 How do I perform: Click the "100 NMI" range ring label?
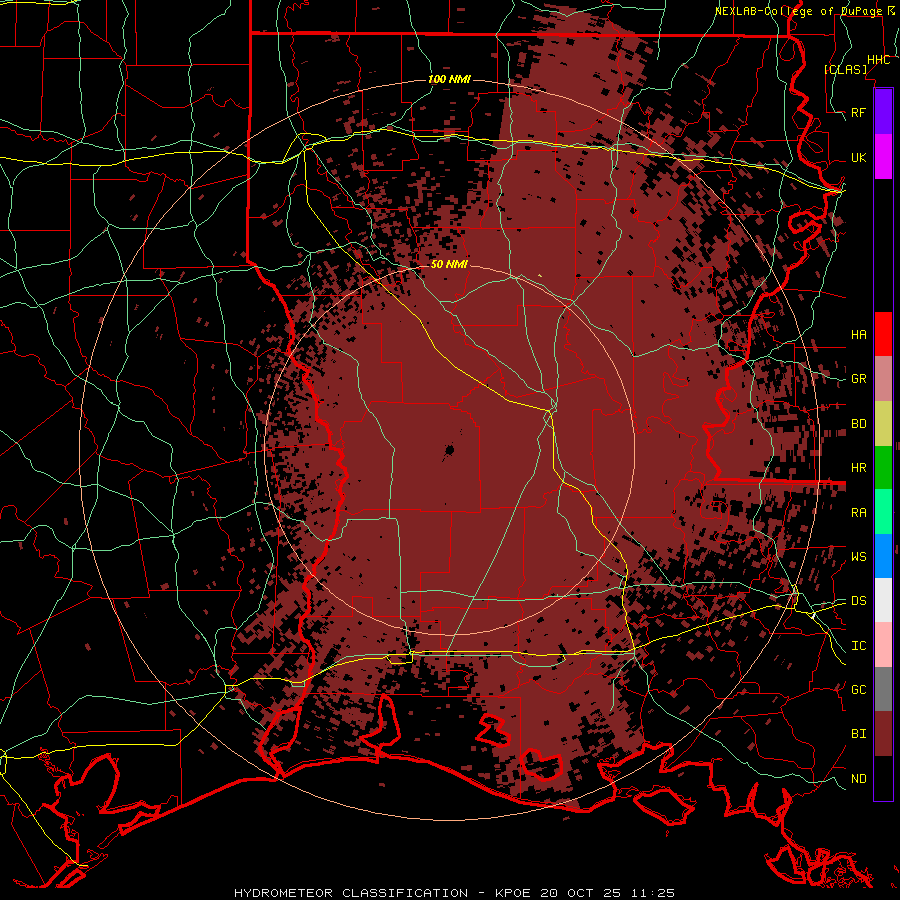click(x=449, y=79)
